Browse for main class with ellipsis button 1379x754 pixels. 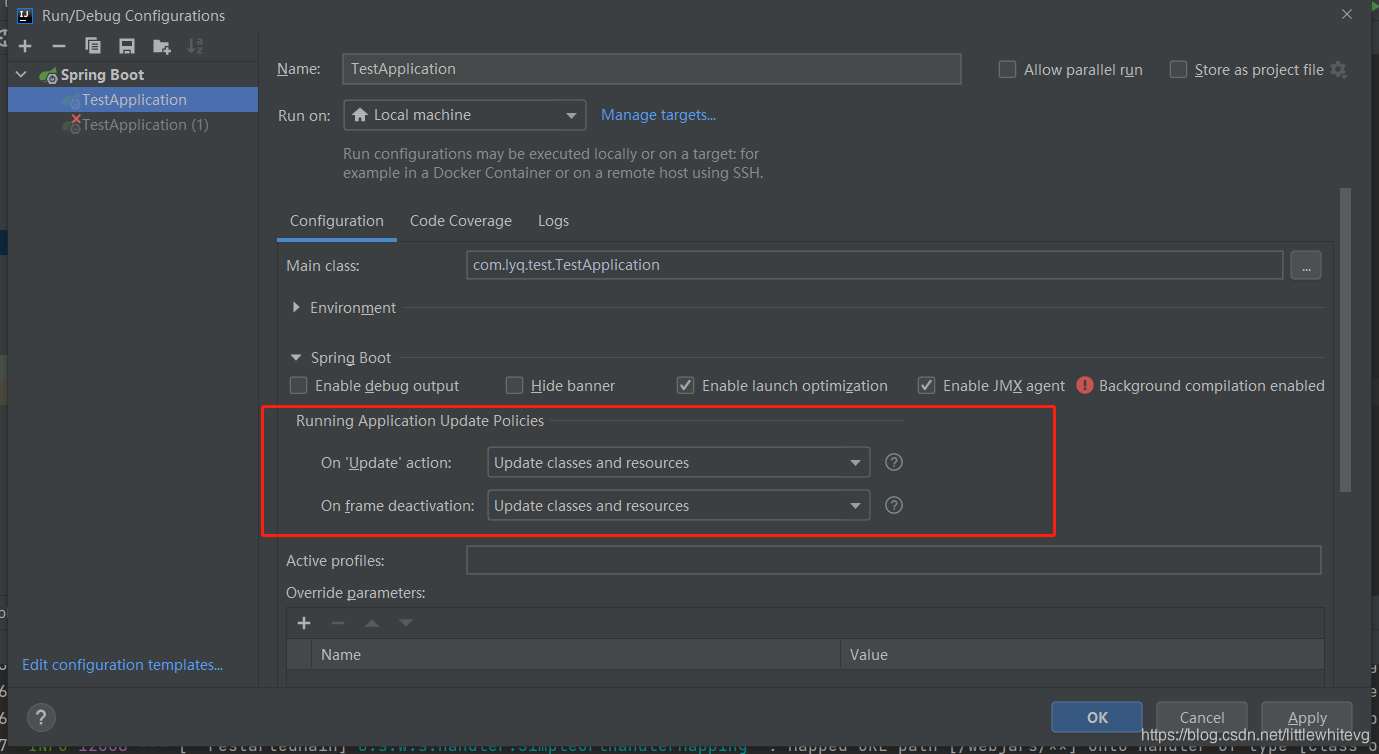pos(1306,265)
